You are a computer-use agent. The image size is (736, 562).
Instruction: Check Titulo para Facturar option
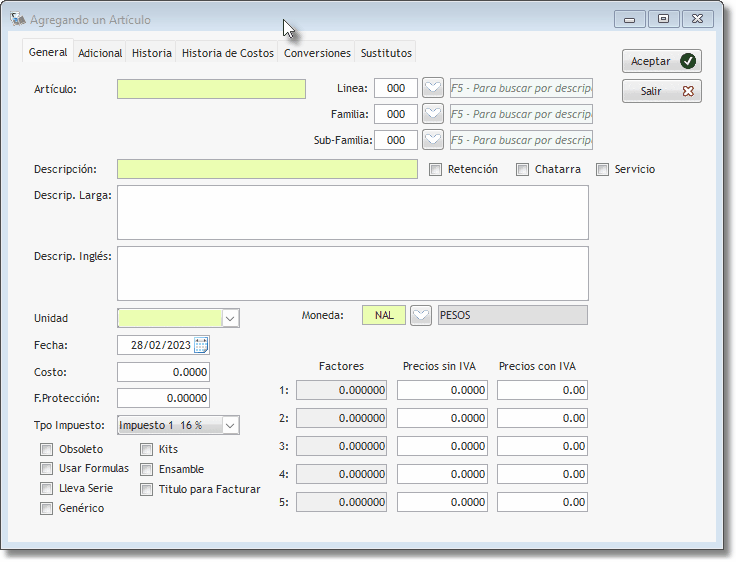click(x=146, y=490)
